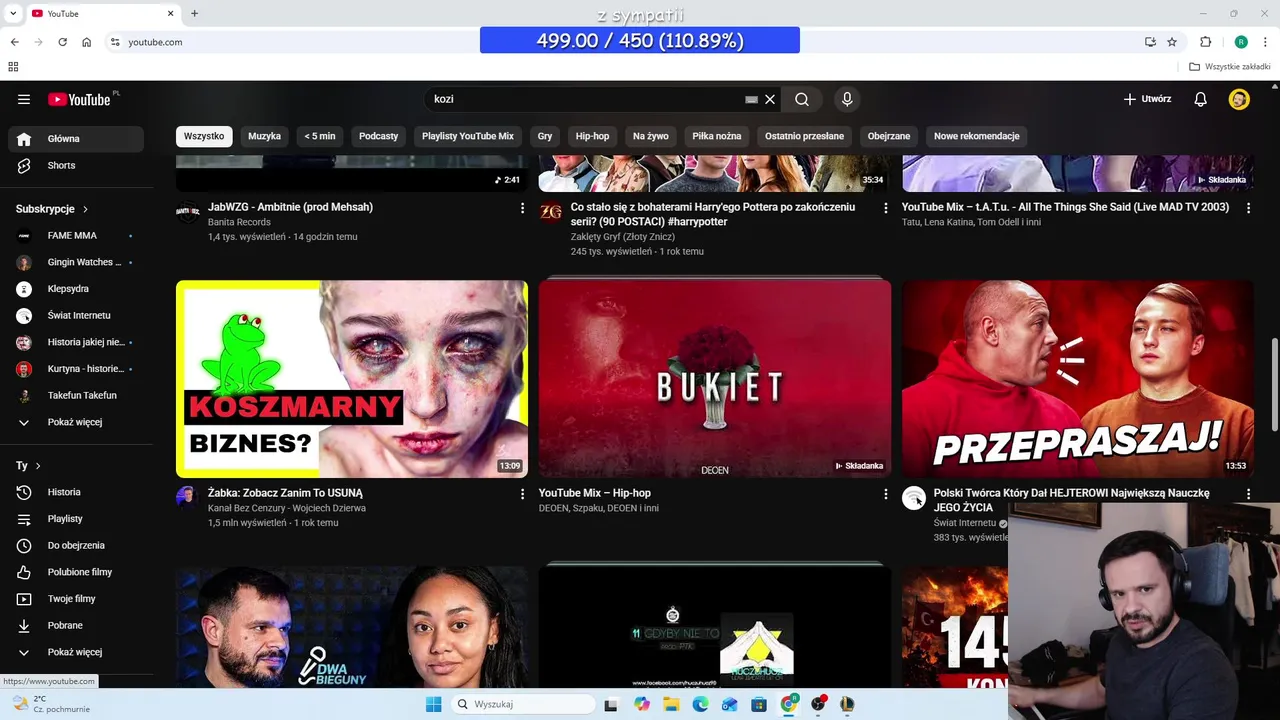Open the Chrome extensions puzzle icon

click(1205, 42)
